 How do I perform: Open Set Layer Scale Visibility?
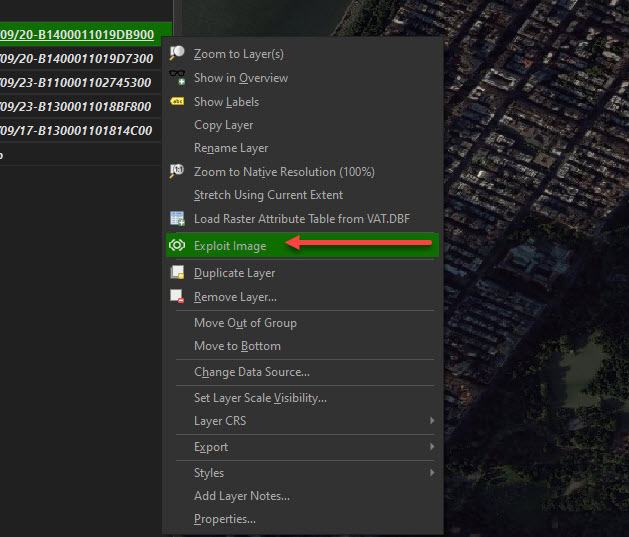point(260,398)
